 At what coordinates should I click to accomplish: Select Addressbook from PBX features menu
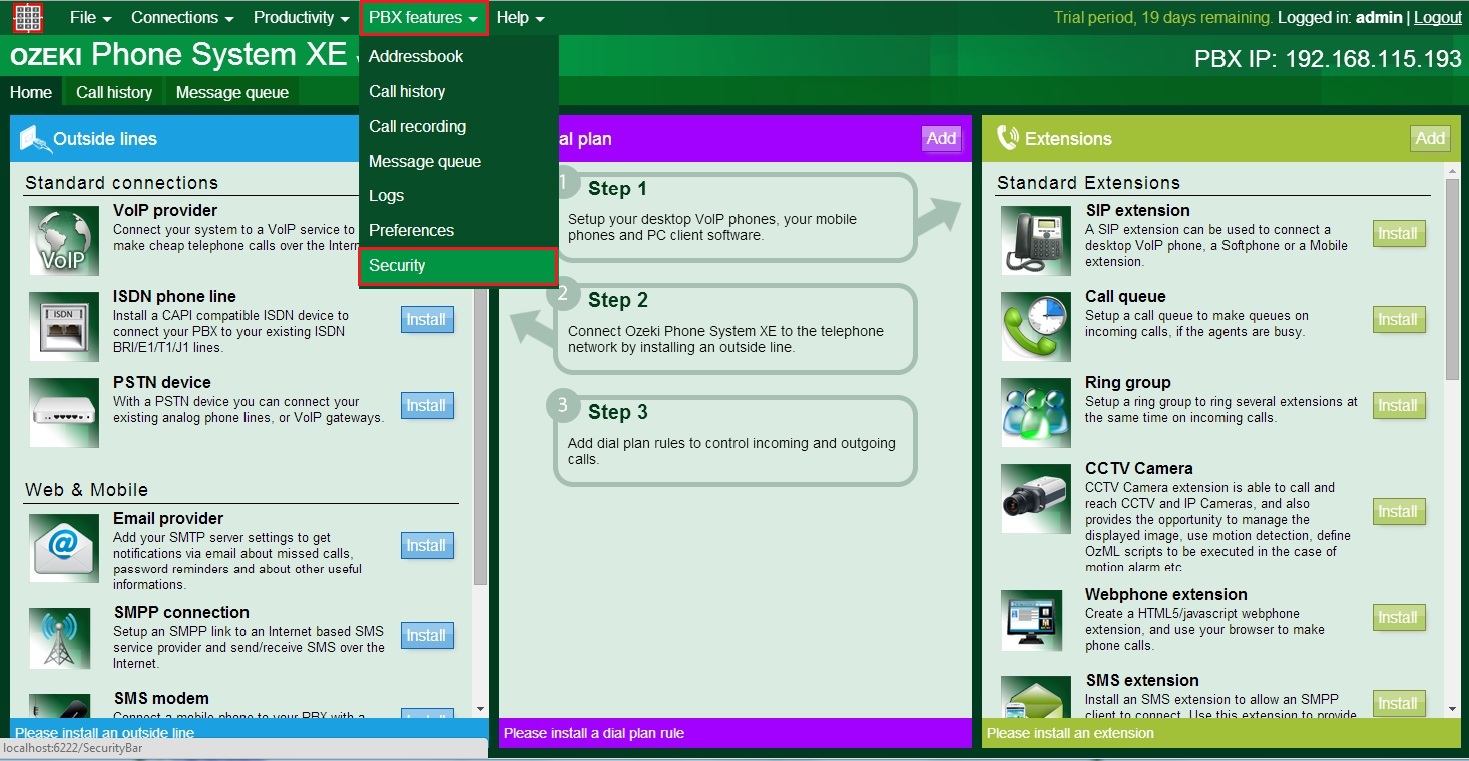click(x=459, y=57)
